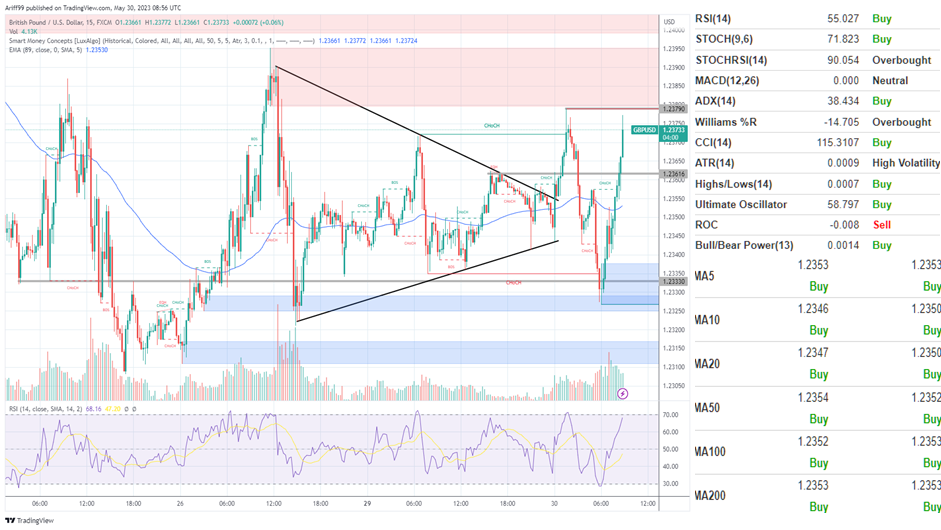Click the Ariff99 published on TradingView text
The width and height of the screenshot is (941, 530).
click(90, 7)
